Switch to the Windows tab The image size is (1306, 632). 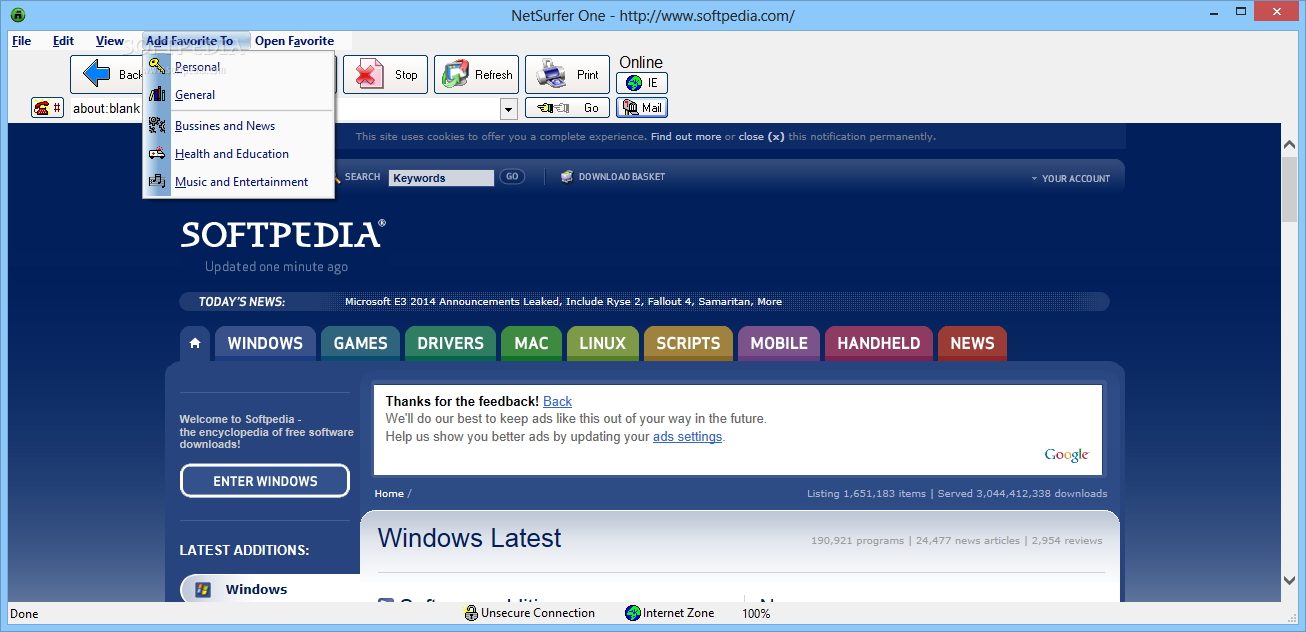click(265, 343)
